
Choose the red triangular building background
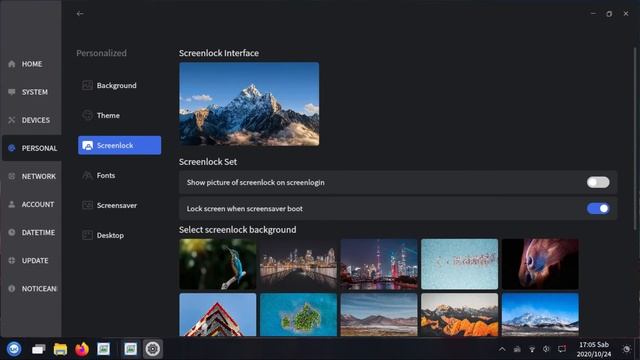pyautogui.click(x=218, y=315)
